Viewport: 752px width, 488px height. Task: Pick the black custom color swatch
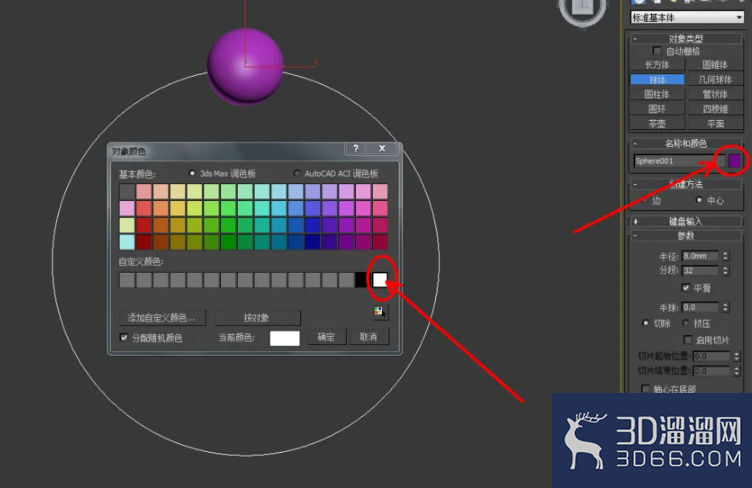coord(362,280)
